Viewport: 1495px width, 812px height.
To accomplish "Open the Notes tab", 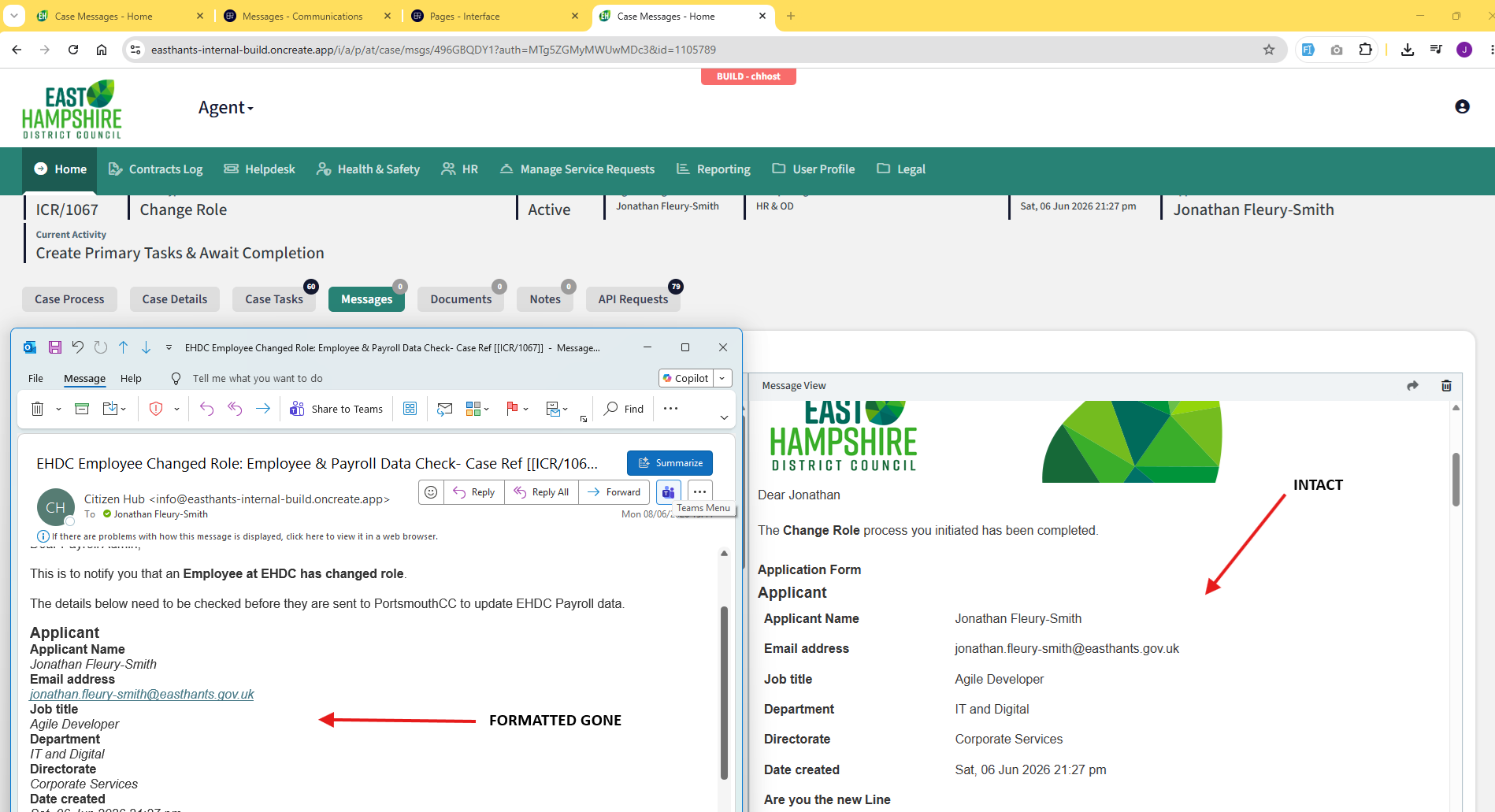I will 545,299.
